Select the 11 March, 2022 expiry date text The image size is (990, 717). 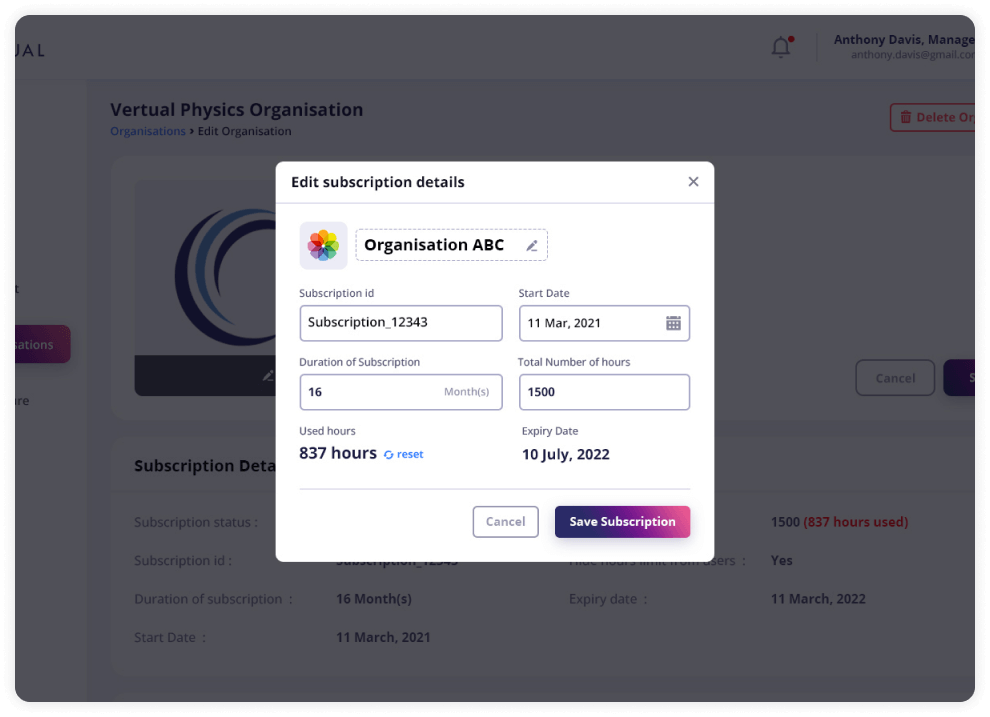click(x=818, y=599)
